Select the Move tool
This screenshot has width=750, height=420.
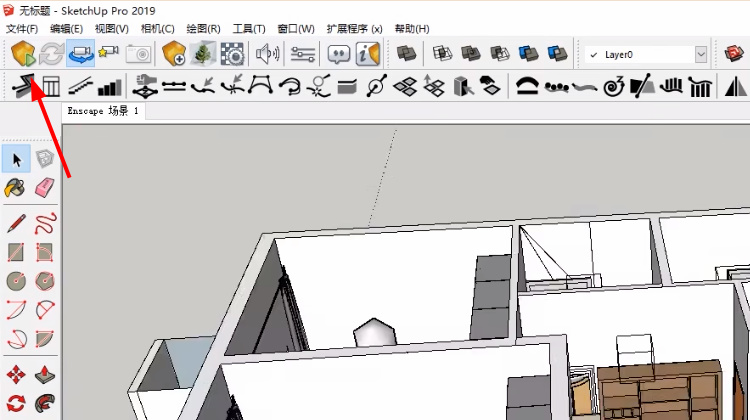(16, 375)
